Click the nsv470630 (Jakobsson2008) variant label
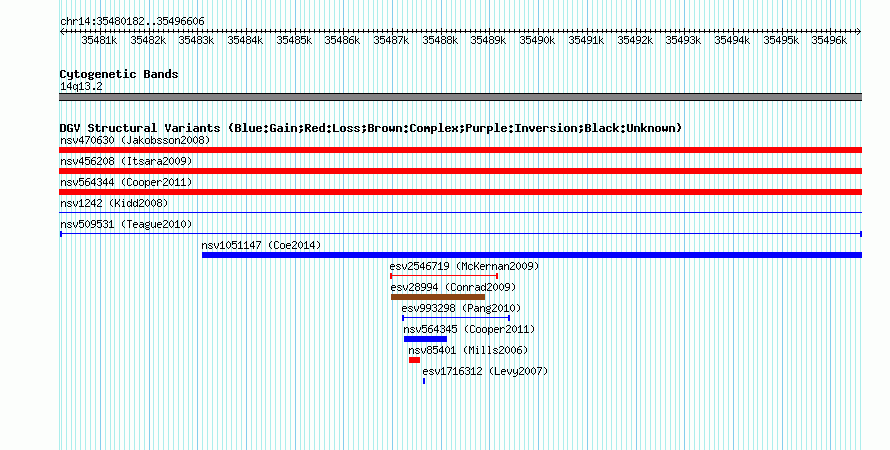This screenshot has height=450, width=890. tap(135, 140)
